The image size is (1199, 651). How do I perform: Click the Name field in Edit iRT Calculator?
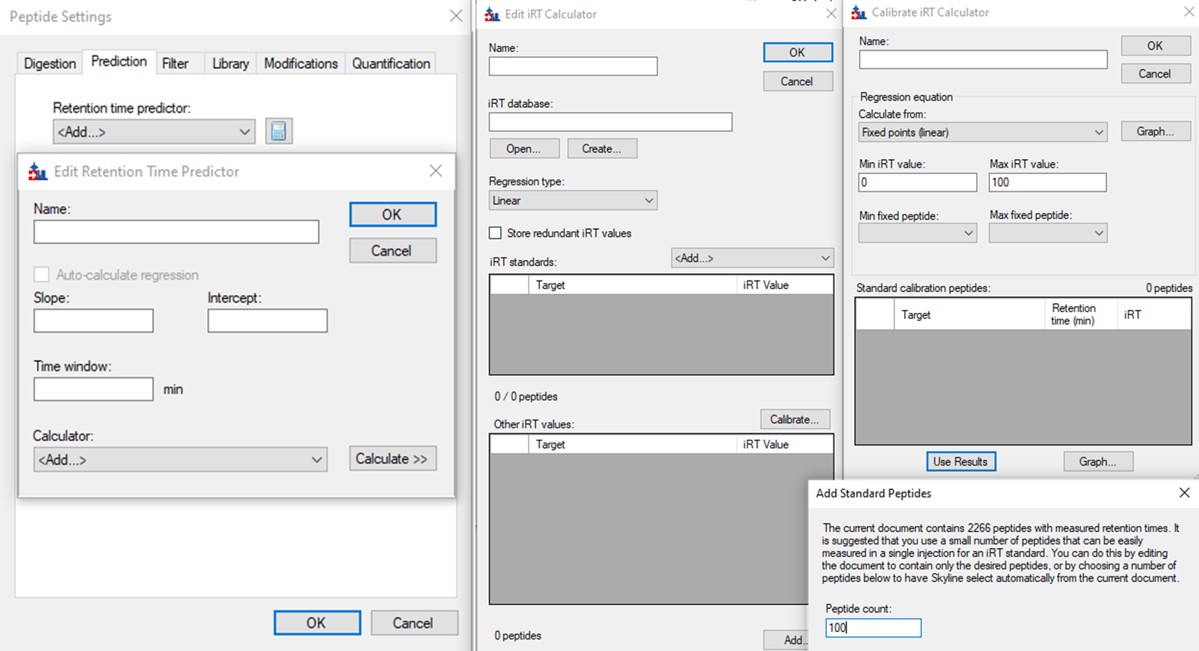[x=573, y=67]
